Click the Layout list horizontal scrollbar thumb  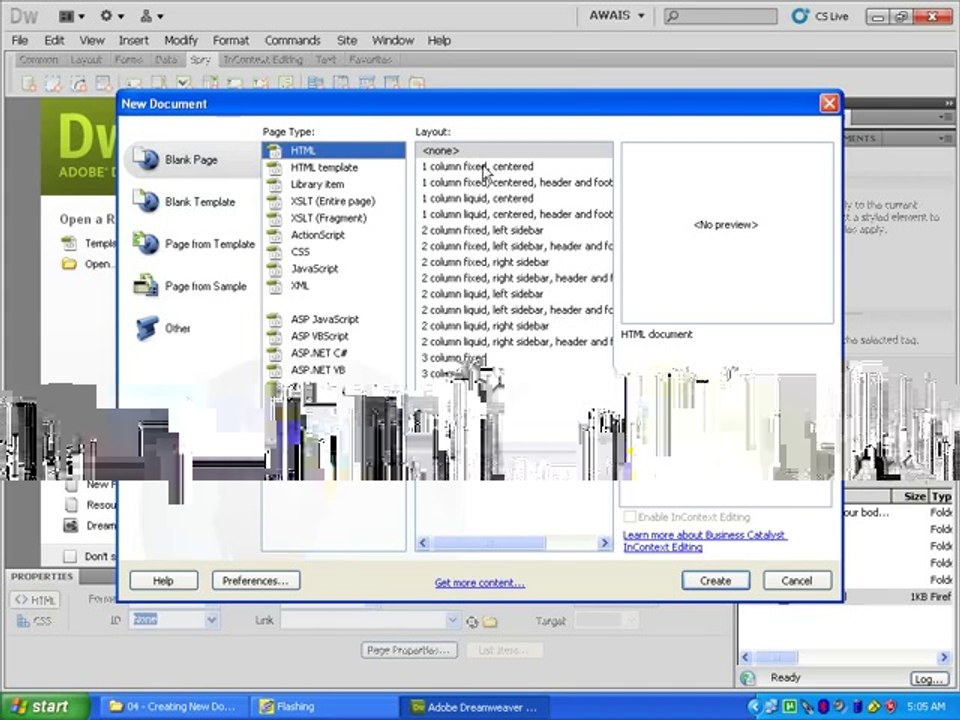click(x=489, y=543)
